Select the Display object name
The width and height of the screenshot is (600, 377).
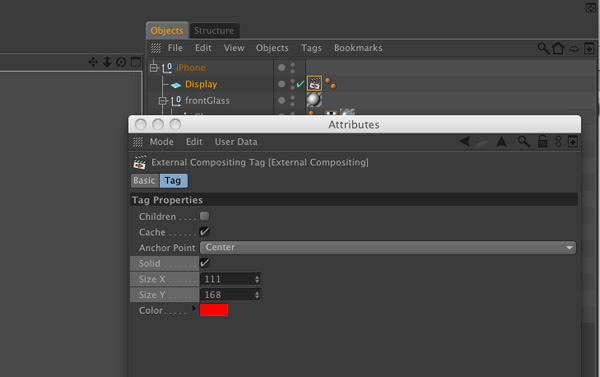(201, 84)
